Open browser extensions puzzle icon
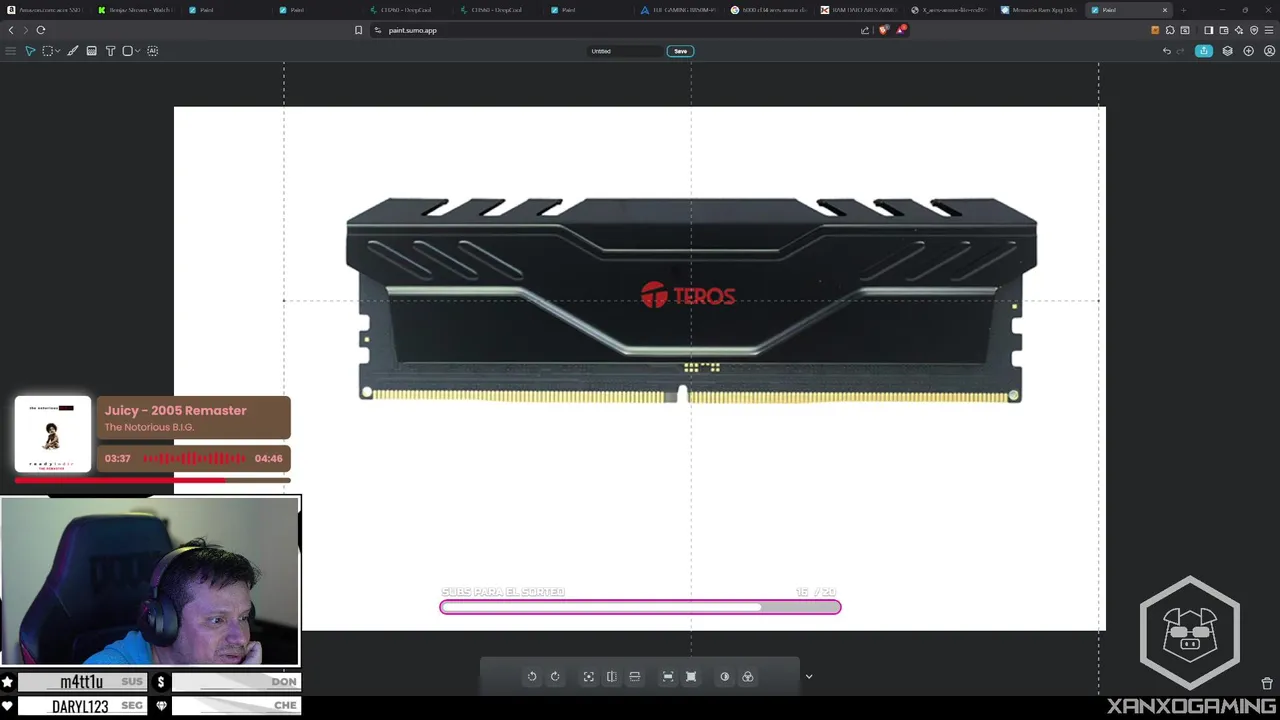The image size is (1280, 720). (x=1170, y=30)
